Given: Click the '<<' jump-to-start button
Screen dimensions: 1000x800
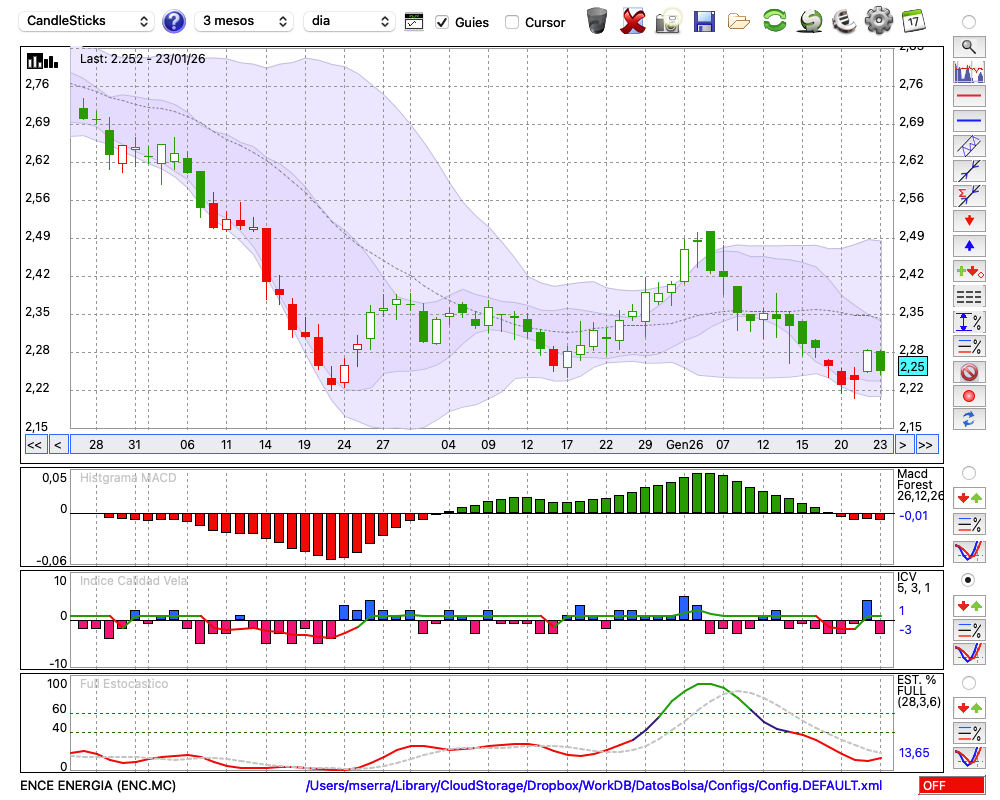Looking at the screenshot, I should click(34, 445).
